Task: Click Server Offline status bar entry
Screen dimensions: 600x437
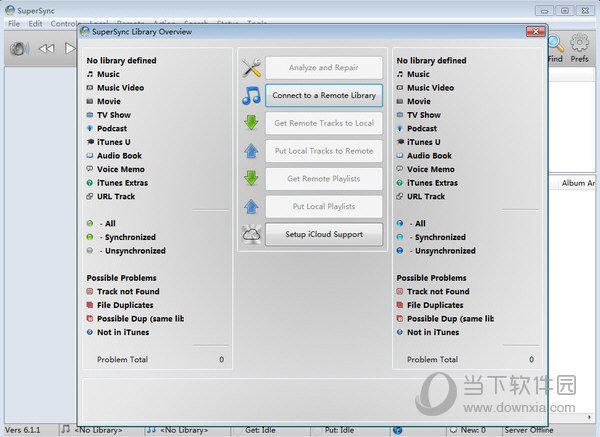Action: pos(529,430)
